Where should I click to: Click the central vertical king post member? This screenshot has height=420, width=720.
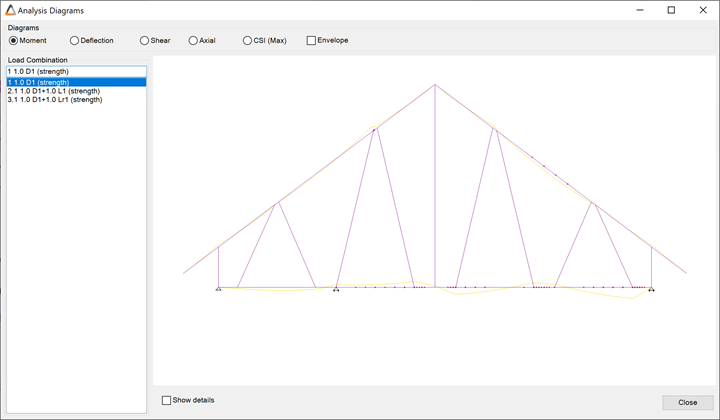435,186
